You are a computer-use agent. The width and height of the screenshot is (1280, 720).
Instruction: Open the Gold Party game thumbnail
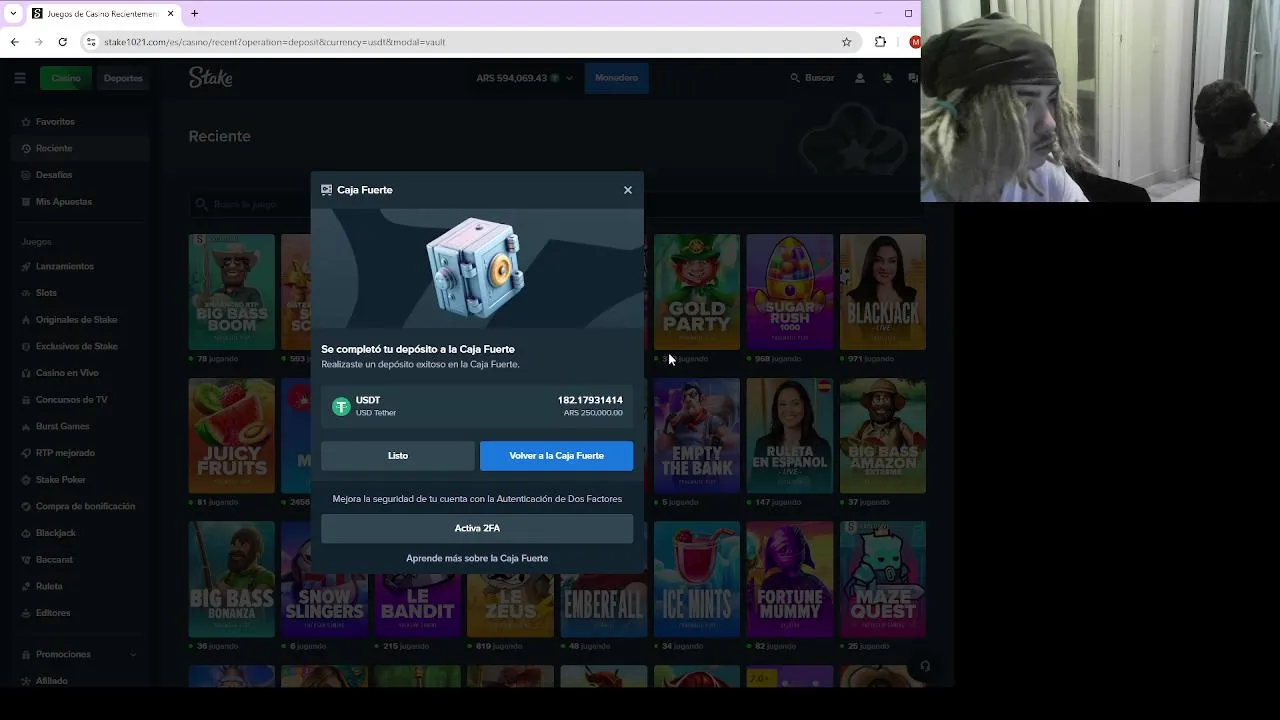697,292
